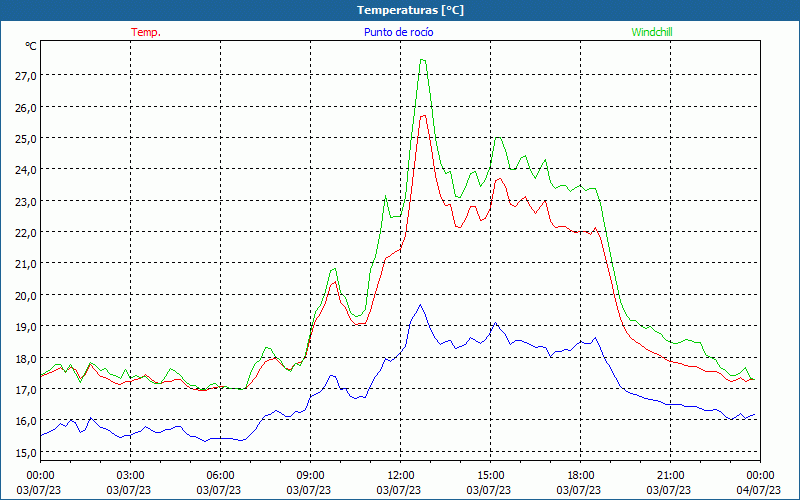Click the 04/07/23 date label
This screenshot has width=800, height=500.
click(758, 490)
